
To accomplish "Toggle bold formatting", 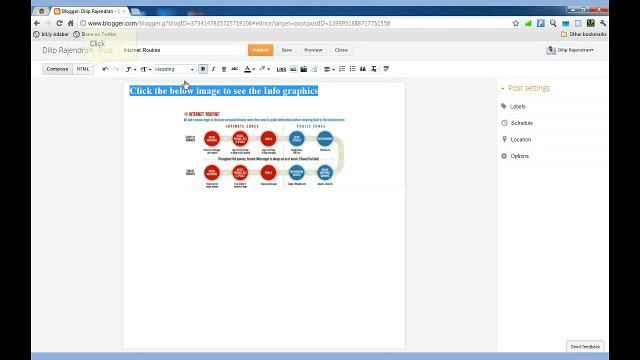I will pos(203,69).
